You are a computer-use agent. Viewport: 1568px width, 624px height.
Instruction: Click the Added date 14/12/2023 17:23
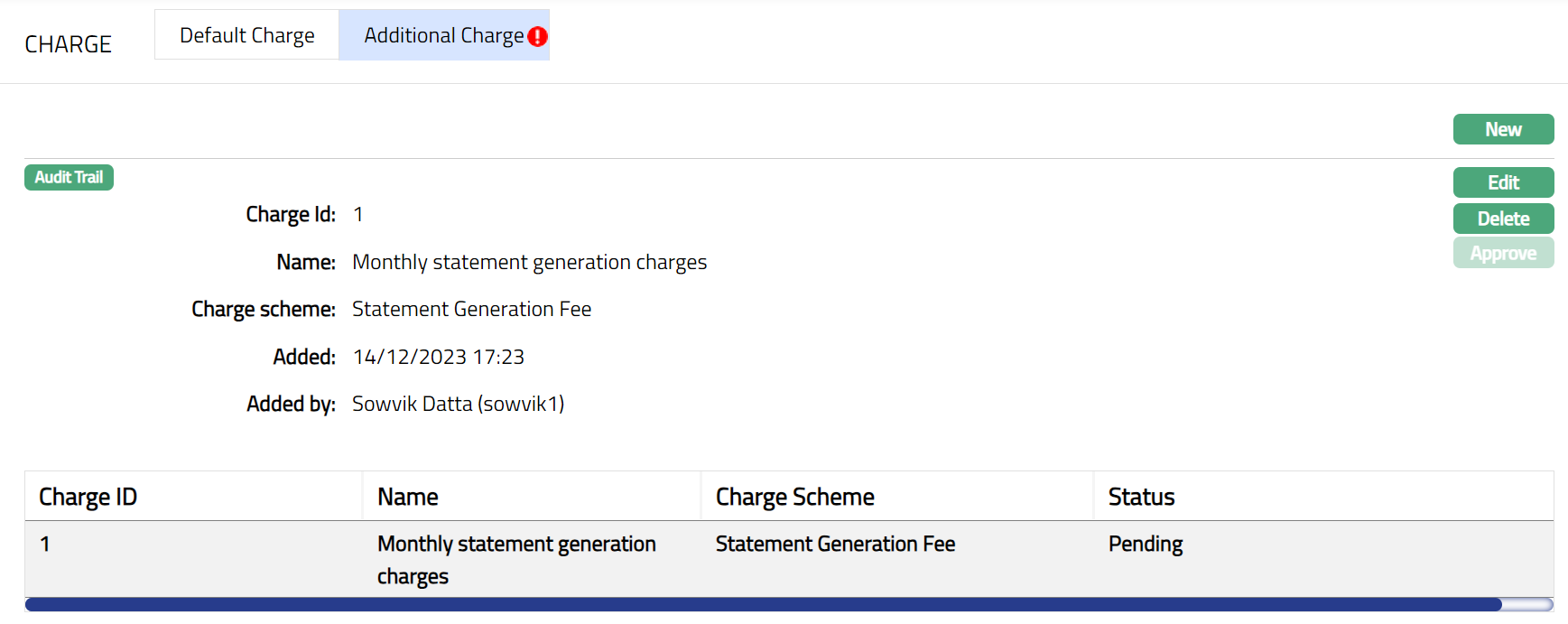click(x=438, y=357)
